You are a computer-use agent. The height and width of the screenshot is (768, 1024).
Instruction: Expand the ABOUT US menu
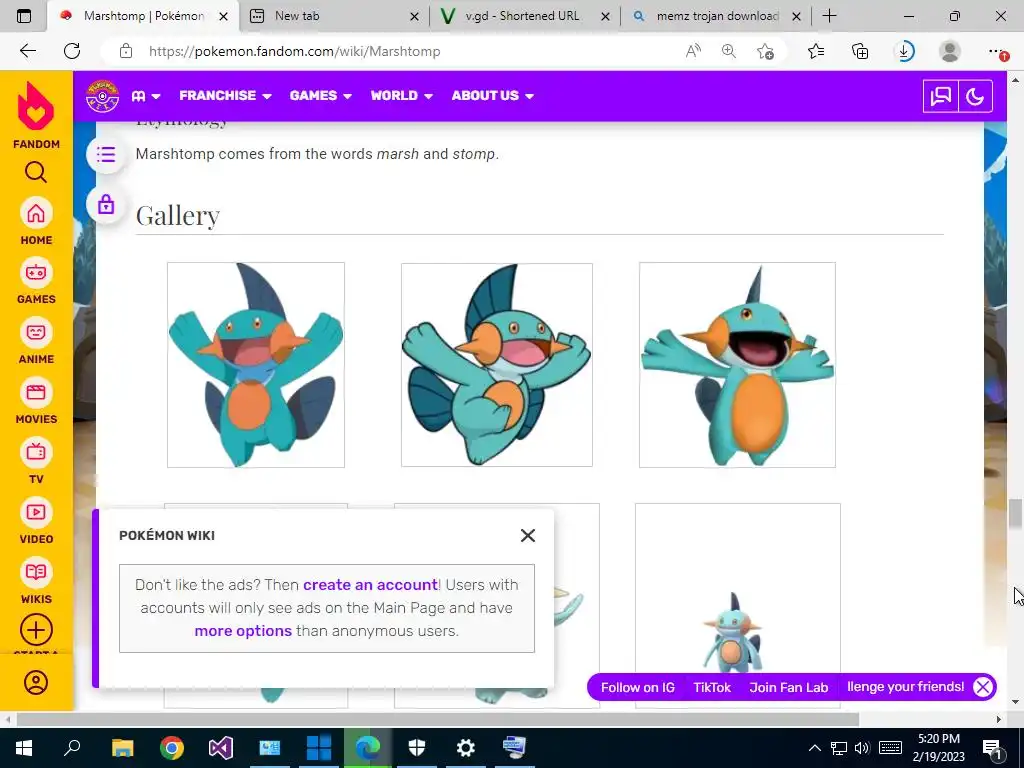[x=492, y=95]
